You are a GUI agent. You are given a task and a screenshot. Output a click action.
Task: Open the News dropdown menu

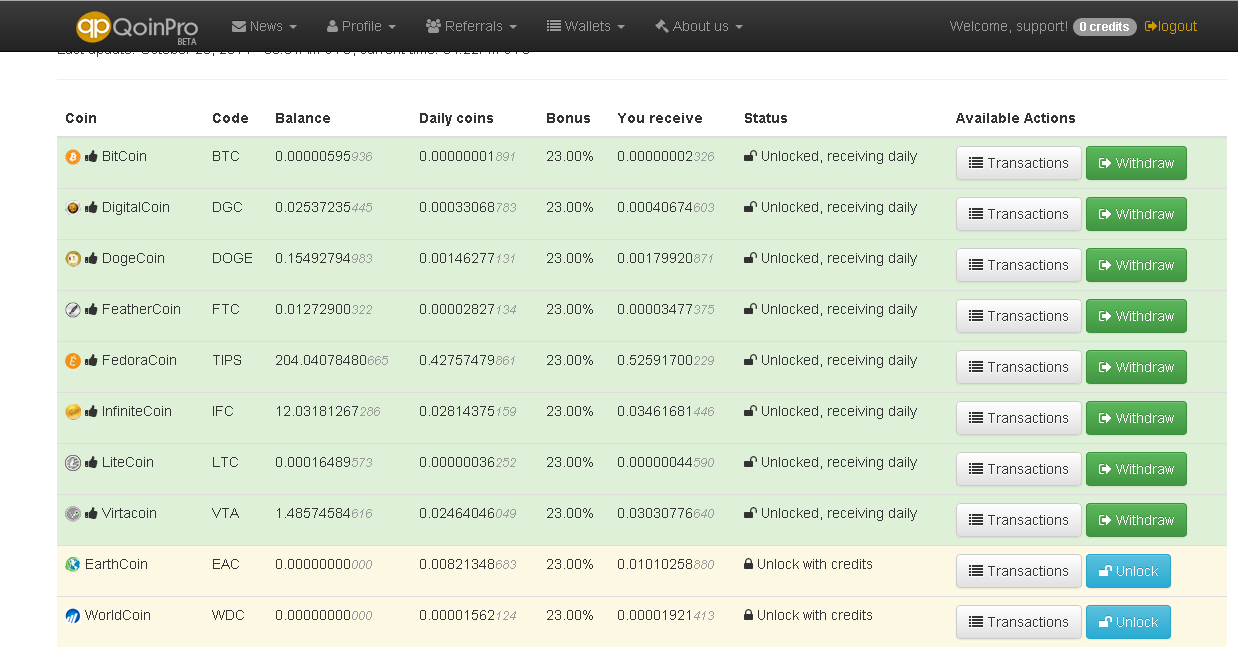click(264, 26)
